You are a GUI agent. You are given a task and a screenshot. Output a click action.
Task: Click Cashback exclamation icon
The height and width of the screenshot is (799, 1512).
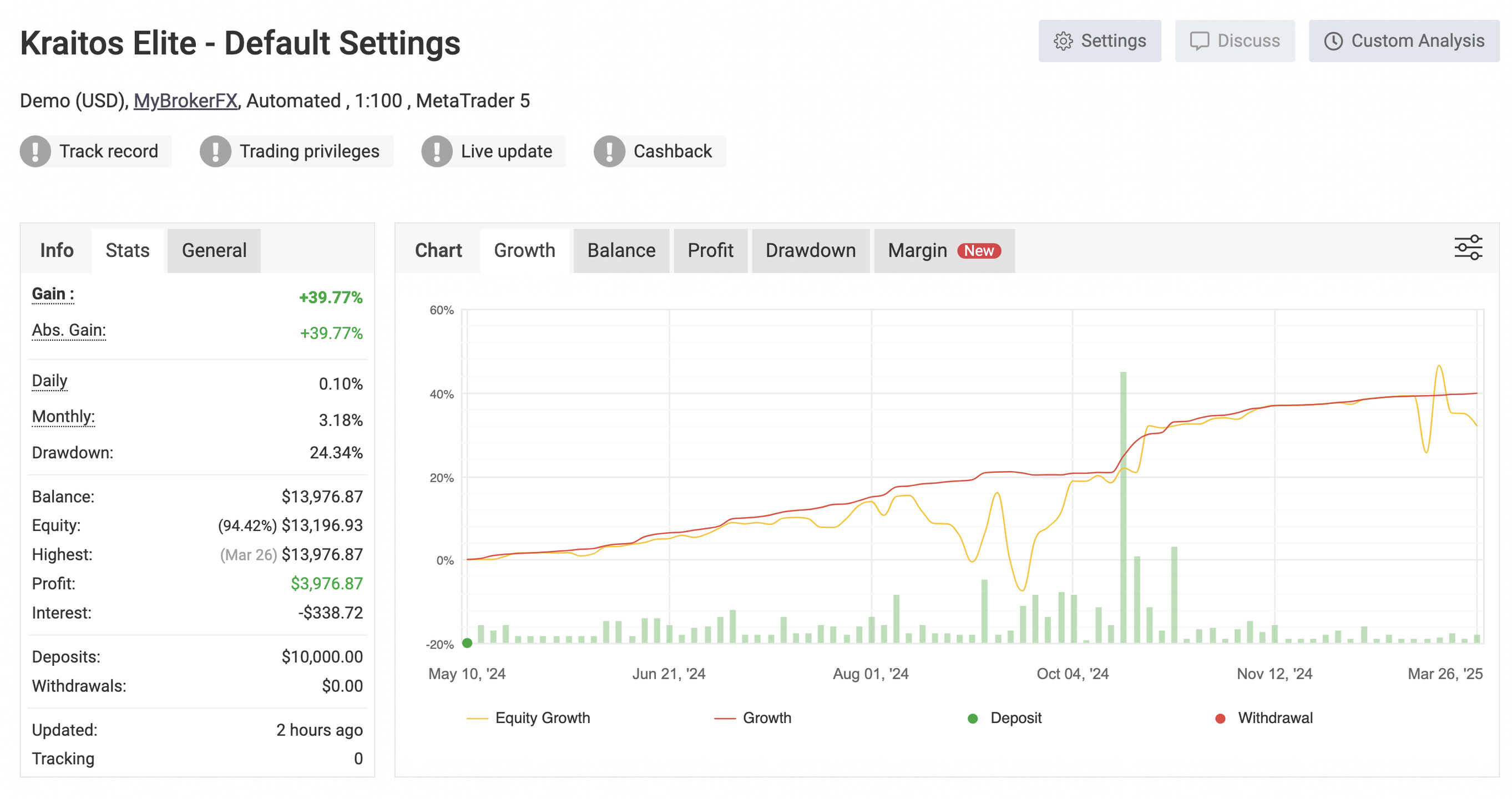pyautogui.click(x=609, y=151)
